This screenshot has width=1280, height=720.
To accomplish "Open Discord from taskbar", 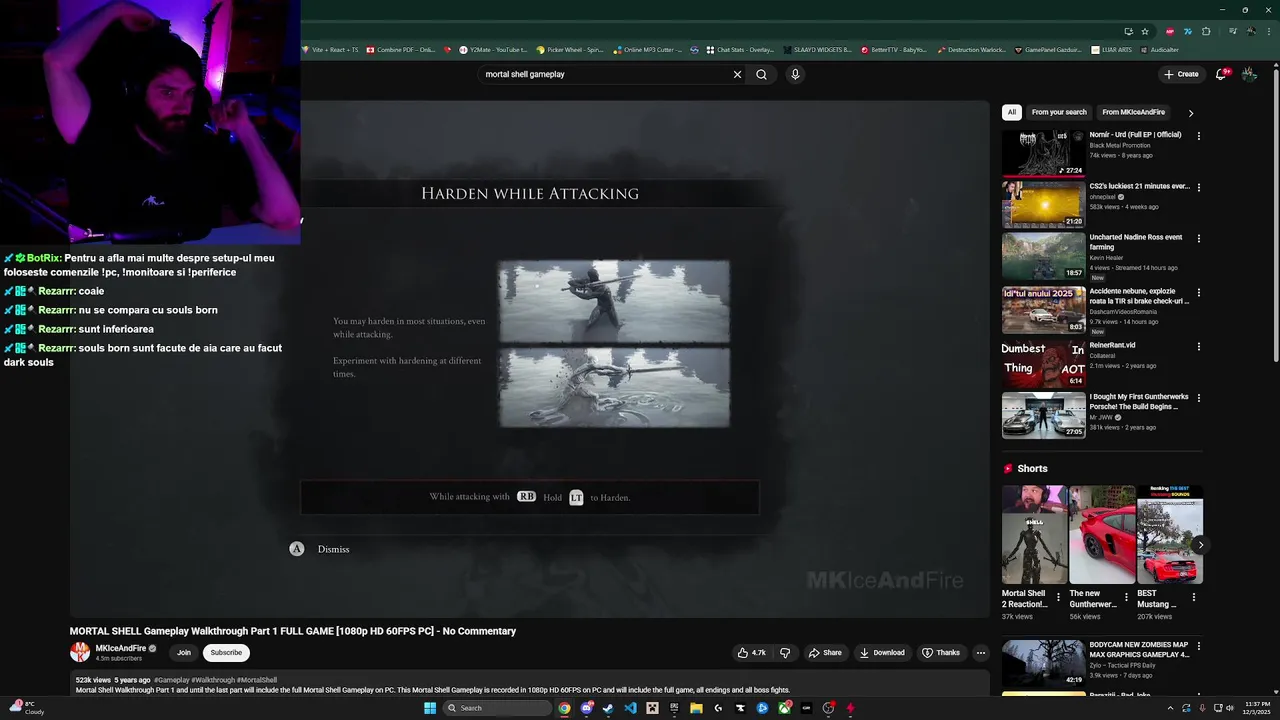I will [x=587, y=708].
